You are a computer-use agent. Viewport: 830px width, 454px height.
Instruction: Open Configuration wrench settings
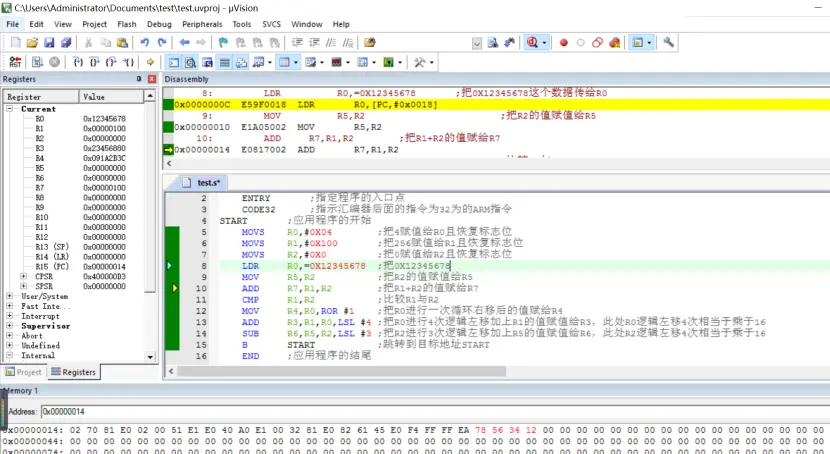pyautogui.click(x=669, y=42)
